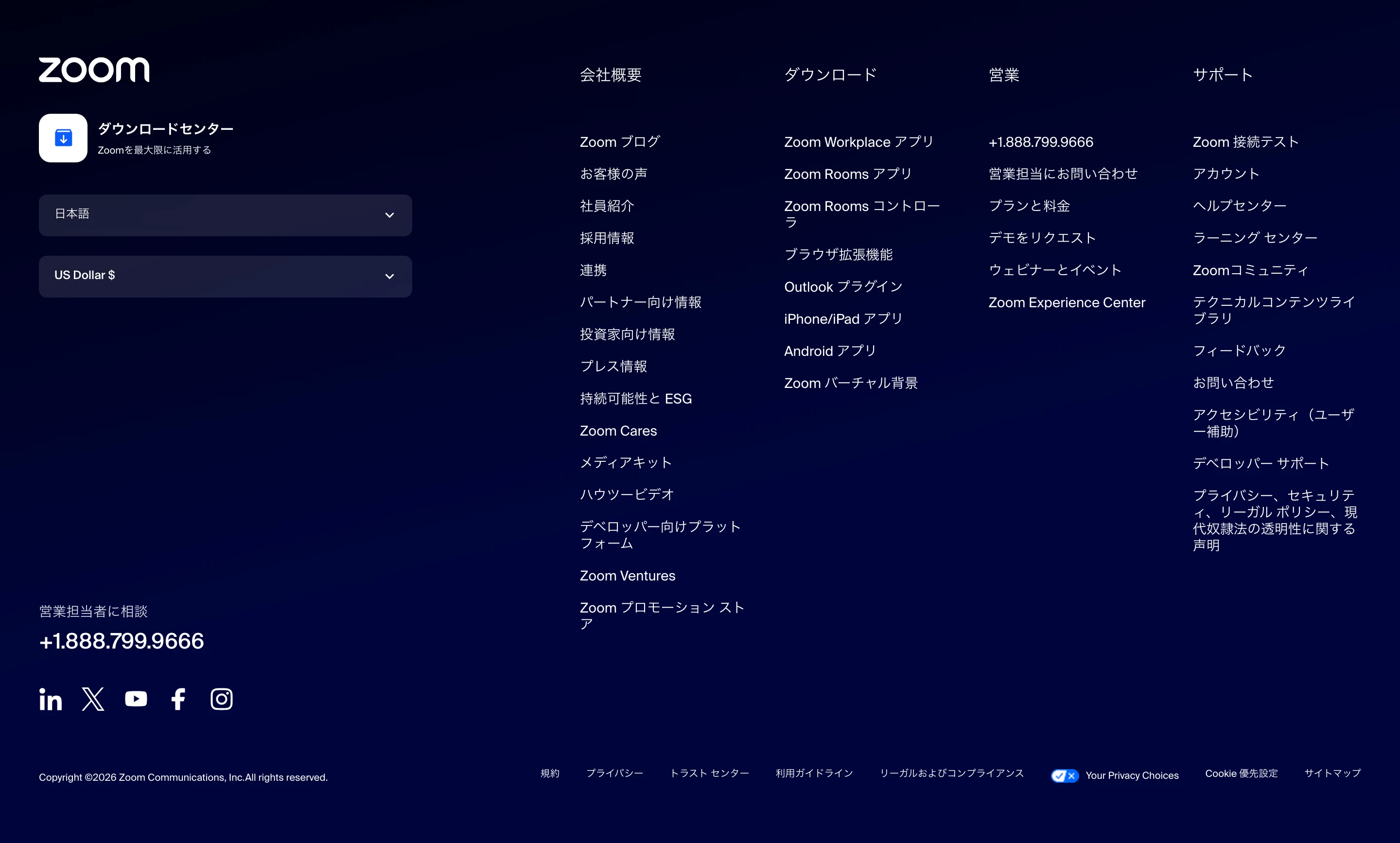Open Zoomコミュニティ link
This screenshot has width=1400, height=843.
1250,270
